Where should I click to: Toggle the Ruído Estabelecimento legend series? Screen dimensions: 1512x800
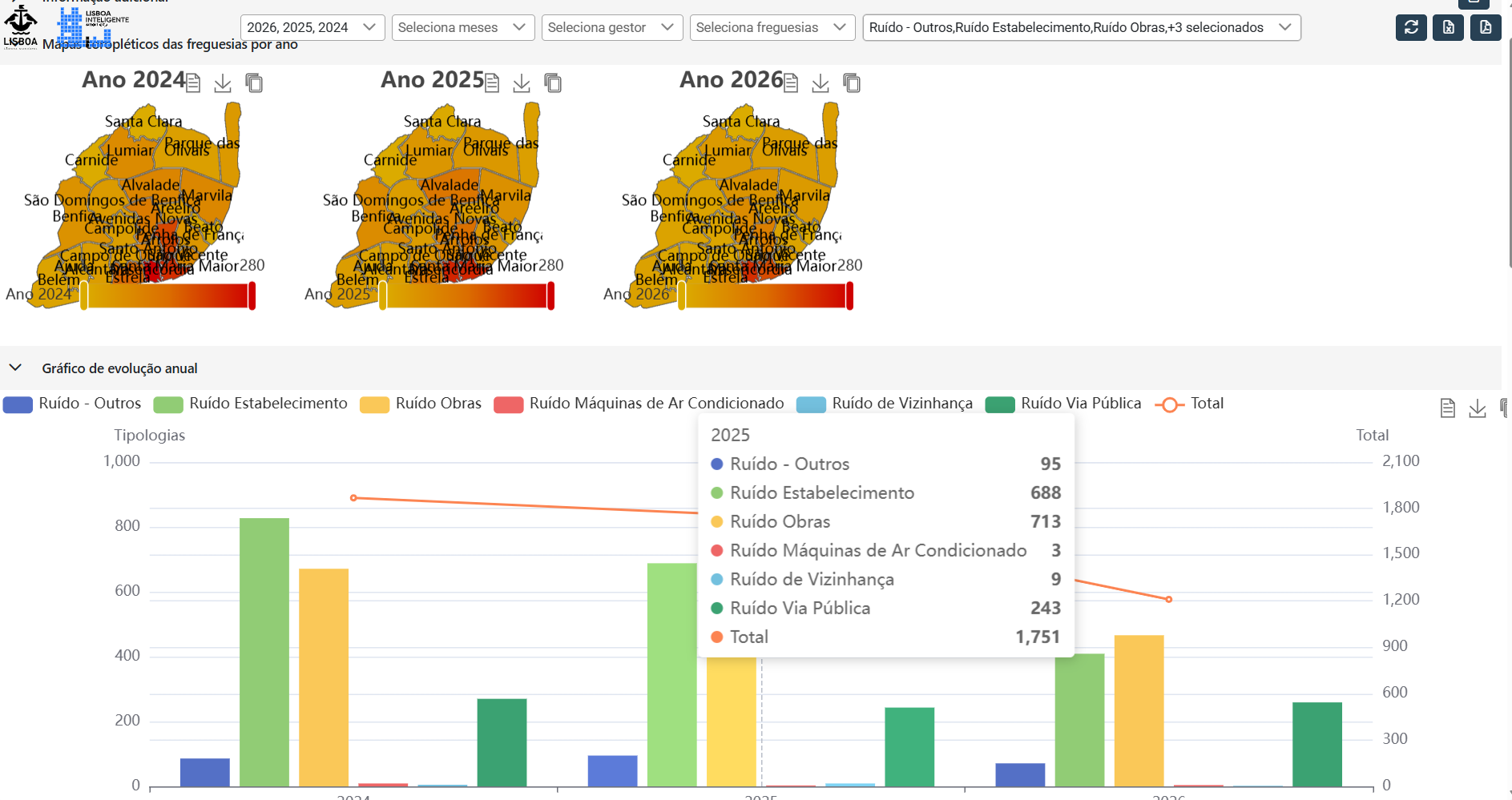click(250, 404)
